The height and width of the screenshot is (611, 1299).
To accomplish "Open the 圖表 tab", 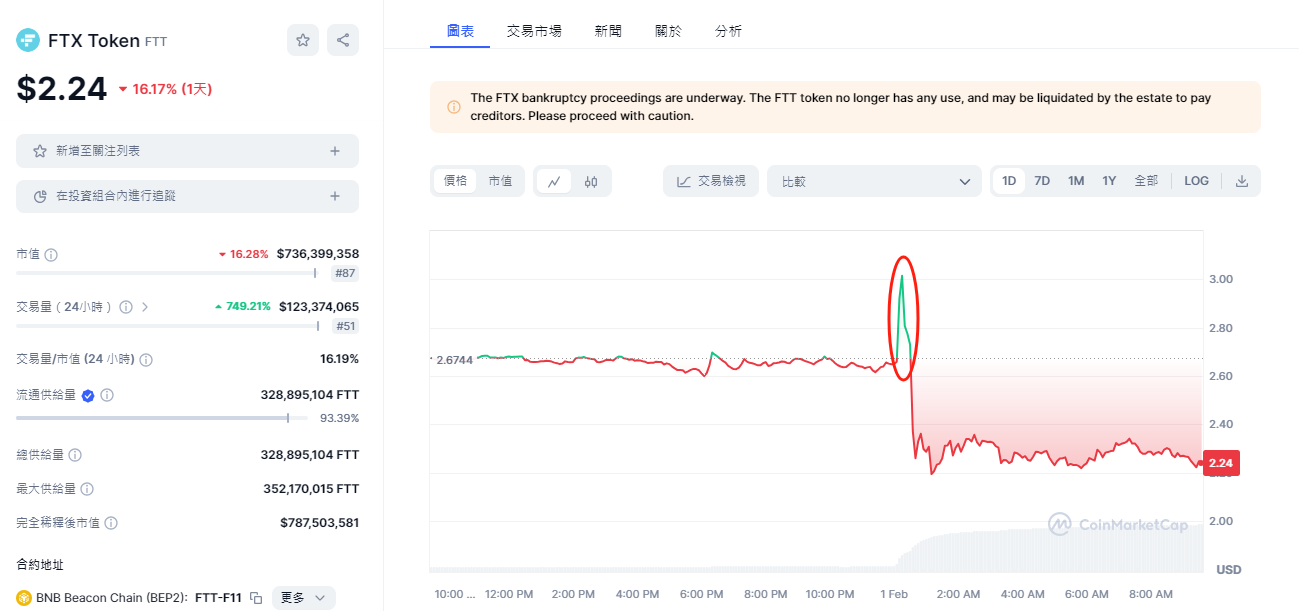I will 460,31.
